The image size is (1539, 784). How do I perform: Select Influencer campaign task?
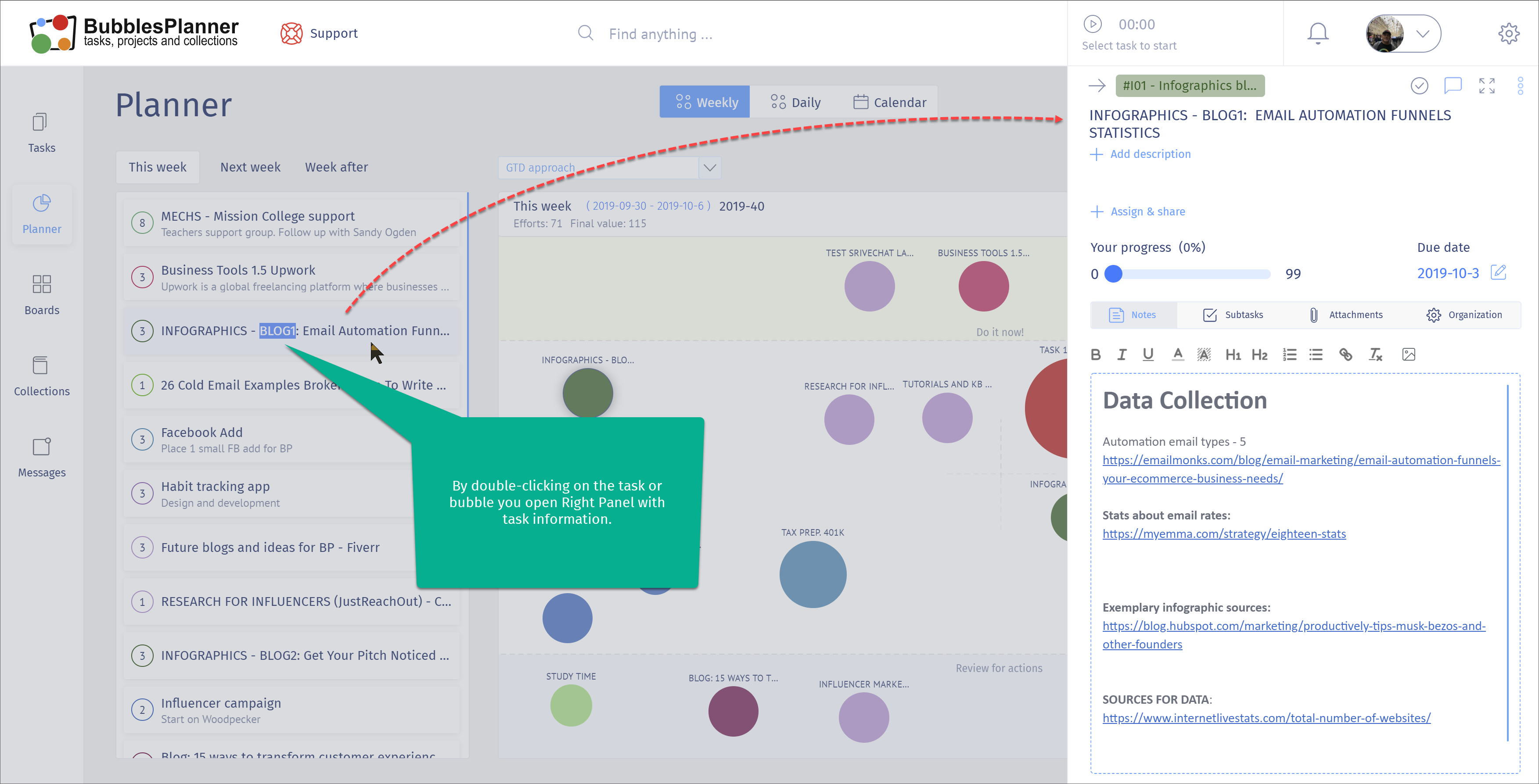pos(291,710)
